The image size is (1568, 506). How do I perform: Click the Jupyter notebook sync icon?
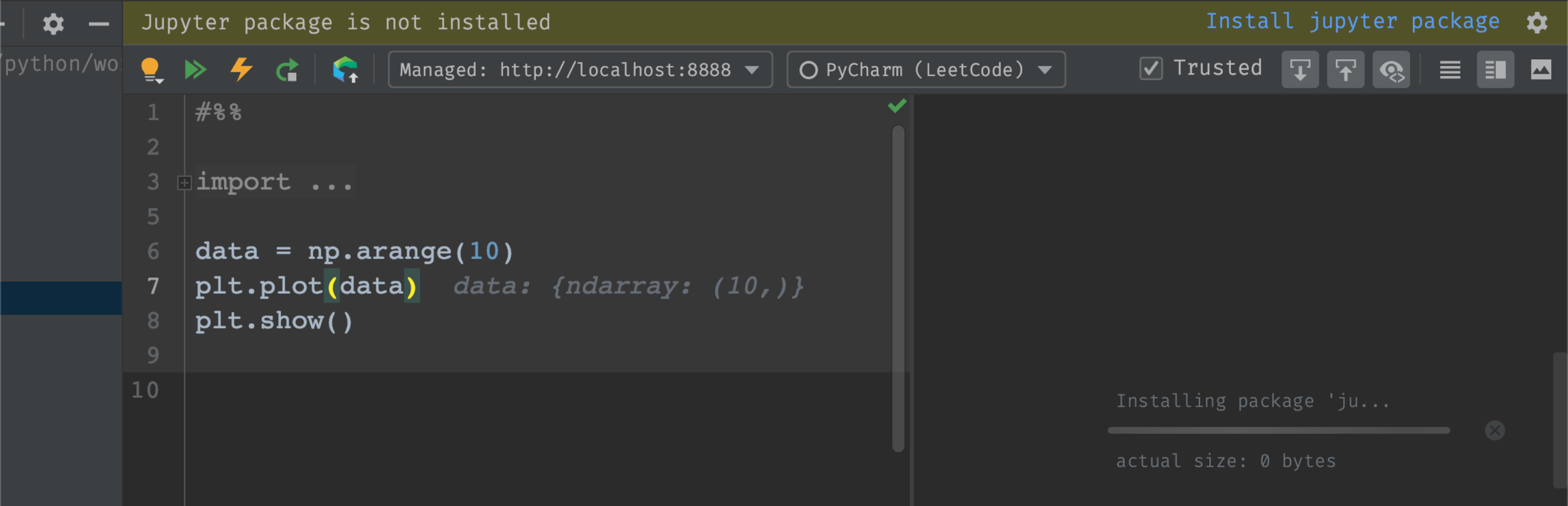(345, 69)
